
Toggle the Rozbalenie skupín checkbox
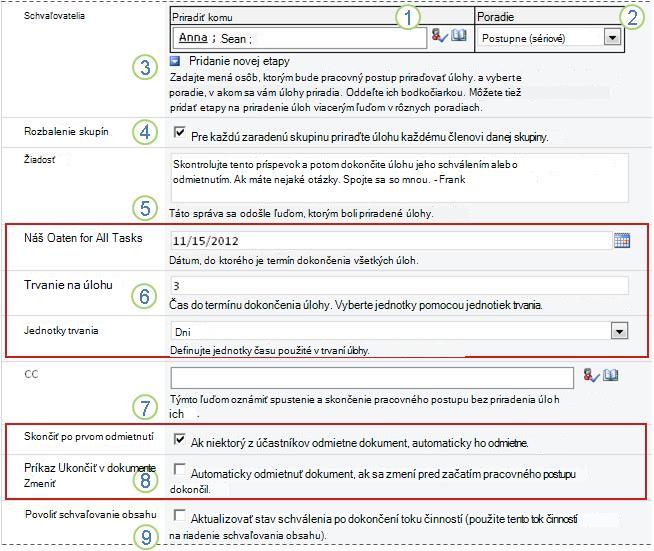coord(179,133)
